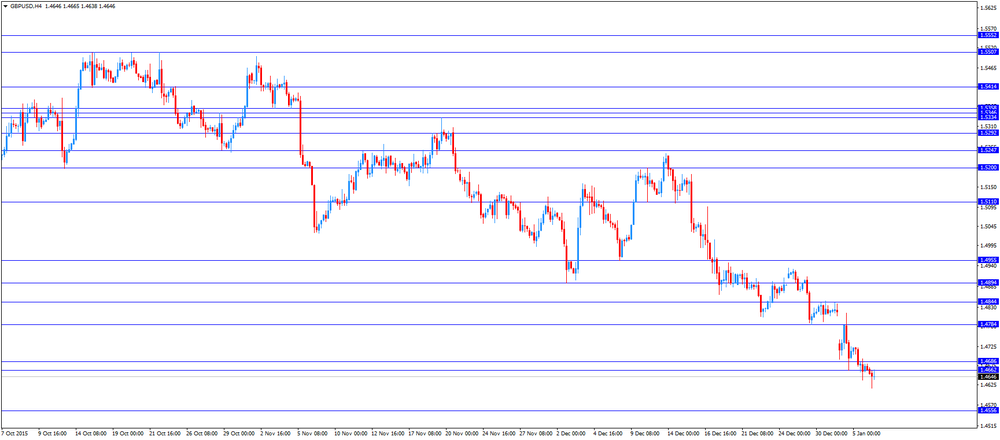This screenshot has width=1000, height=440.
Task: Click the 21 Oct 16:00 time label
Action: click(164, 433)
